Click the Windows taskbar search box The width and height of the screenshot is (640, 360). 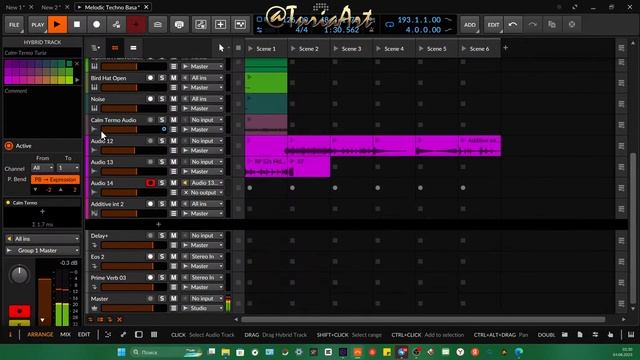pyautogui.click(x=167, y=352)
